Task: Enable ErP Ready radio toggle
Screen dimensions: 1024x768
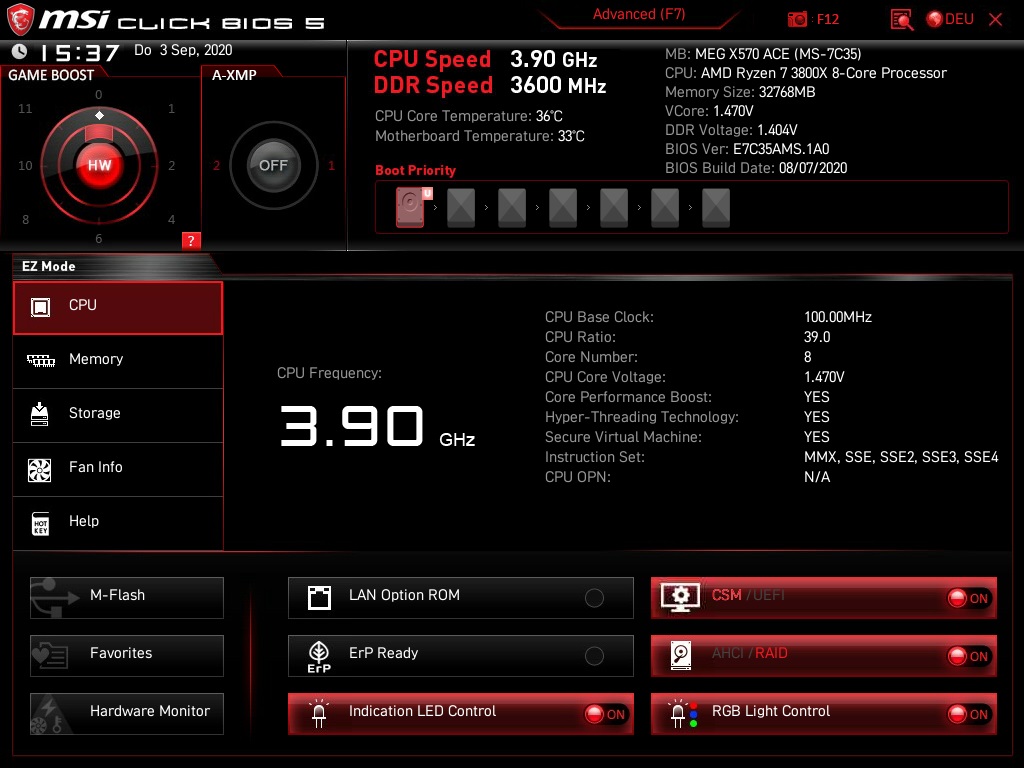Action: coord(594,656)
